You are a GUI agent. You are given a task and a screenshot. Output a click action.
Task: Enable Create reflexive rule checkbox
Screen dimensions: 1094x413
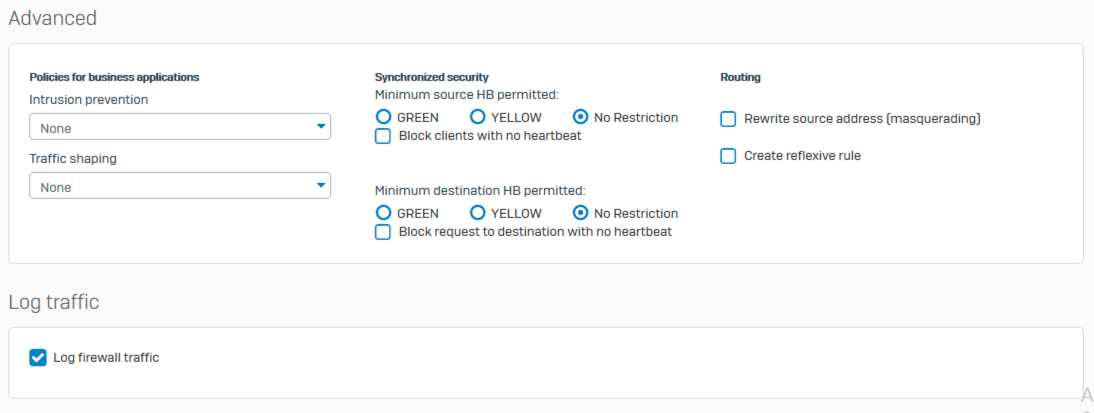[728, 156]
